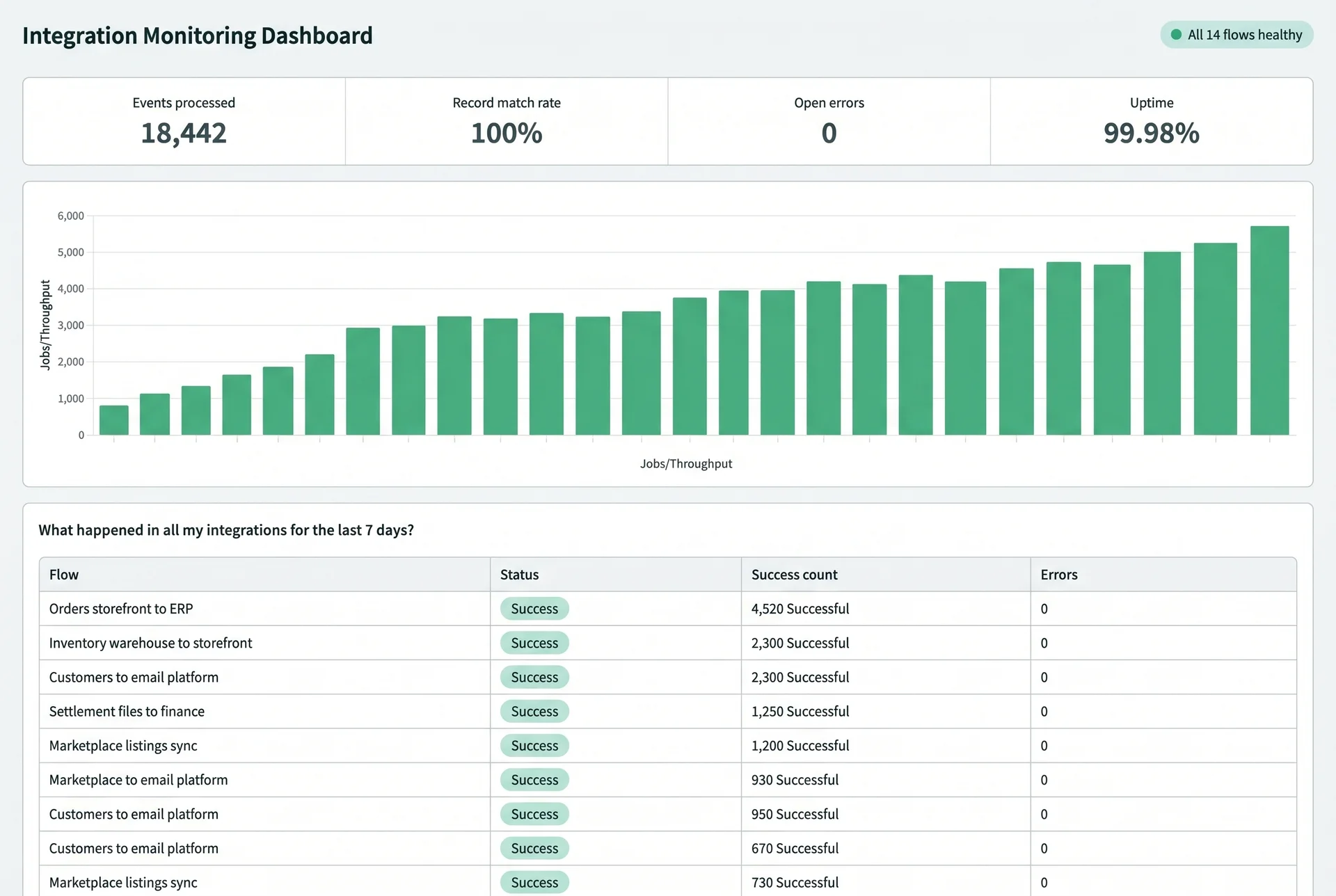Select the "Record match rate" label
The image size is (1336, 896).
click(x=507, y=103)
